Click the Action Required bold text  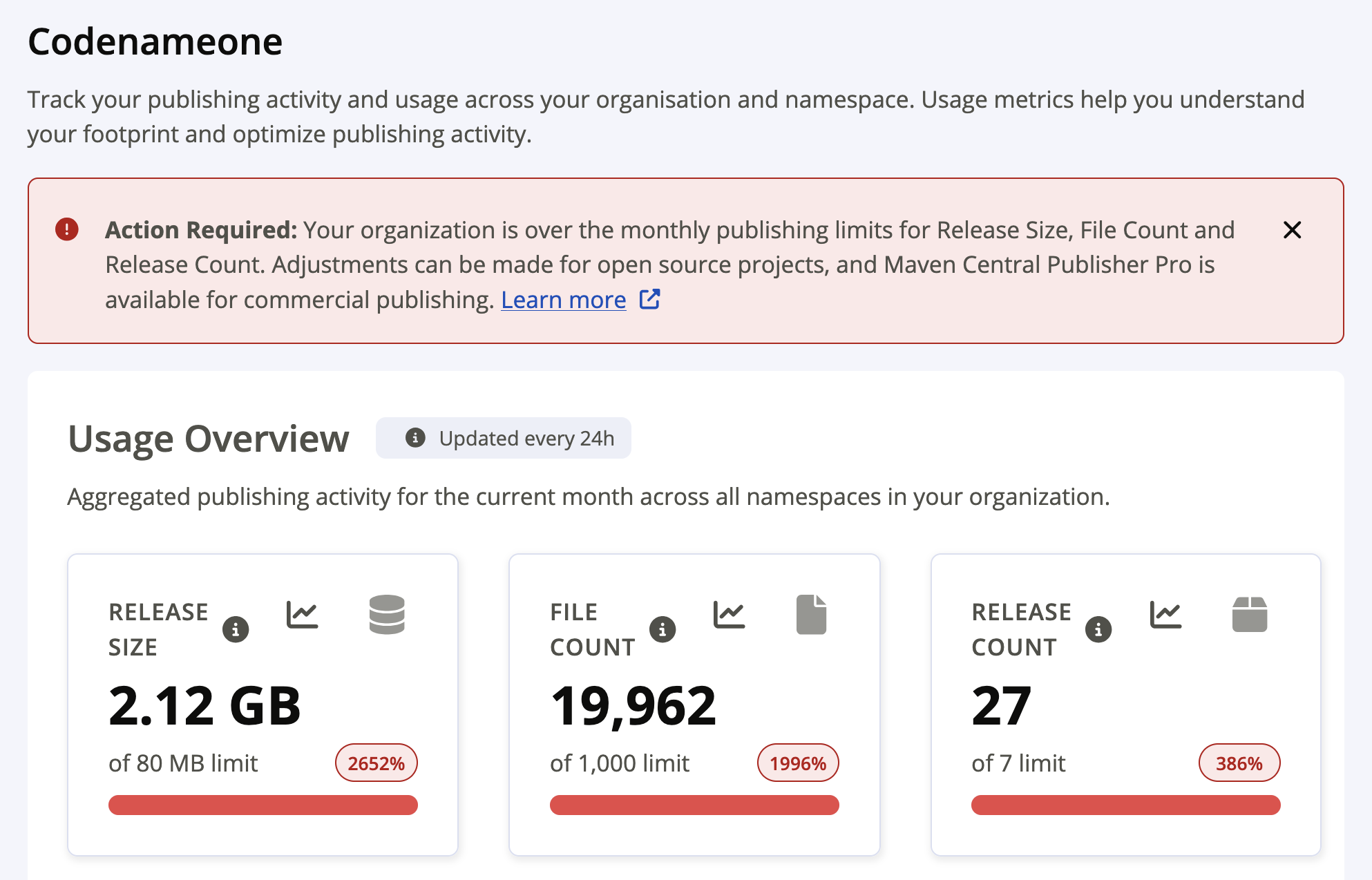pyautogui.click(x=201, y=230)
